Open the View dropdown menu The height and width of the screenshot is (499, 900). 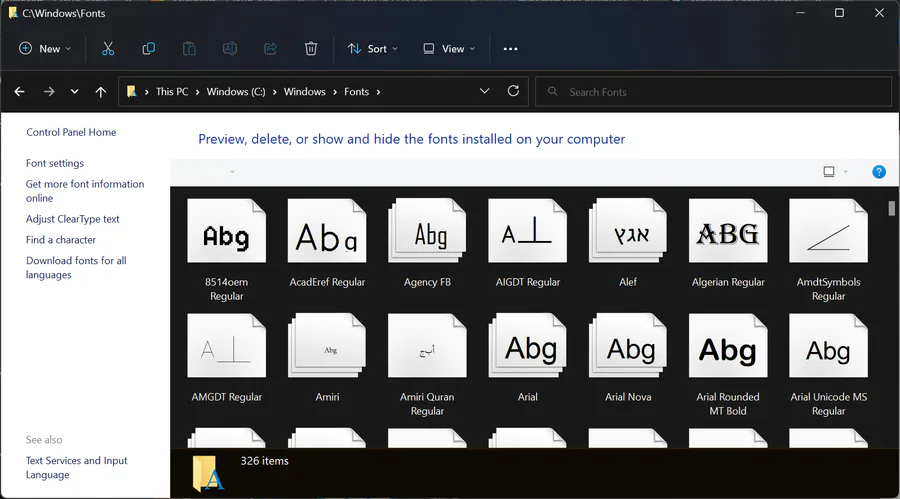pos(449,49)
